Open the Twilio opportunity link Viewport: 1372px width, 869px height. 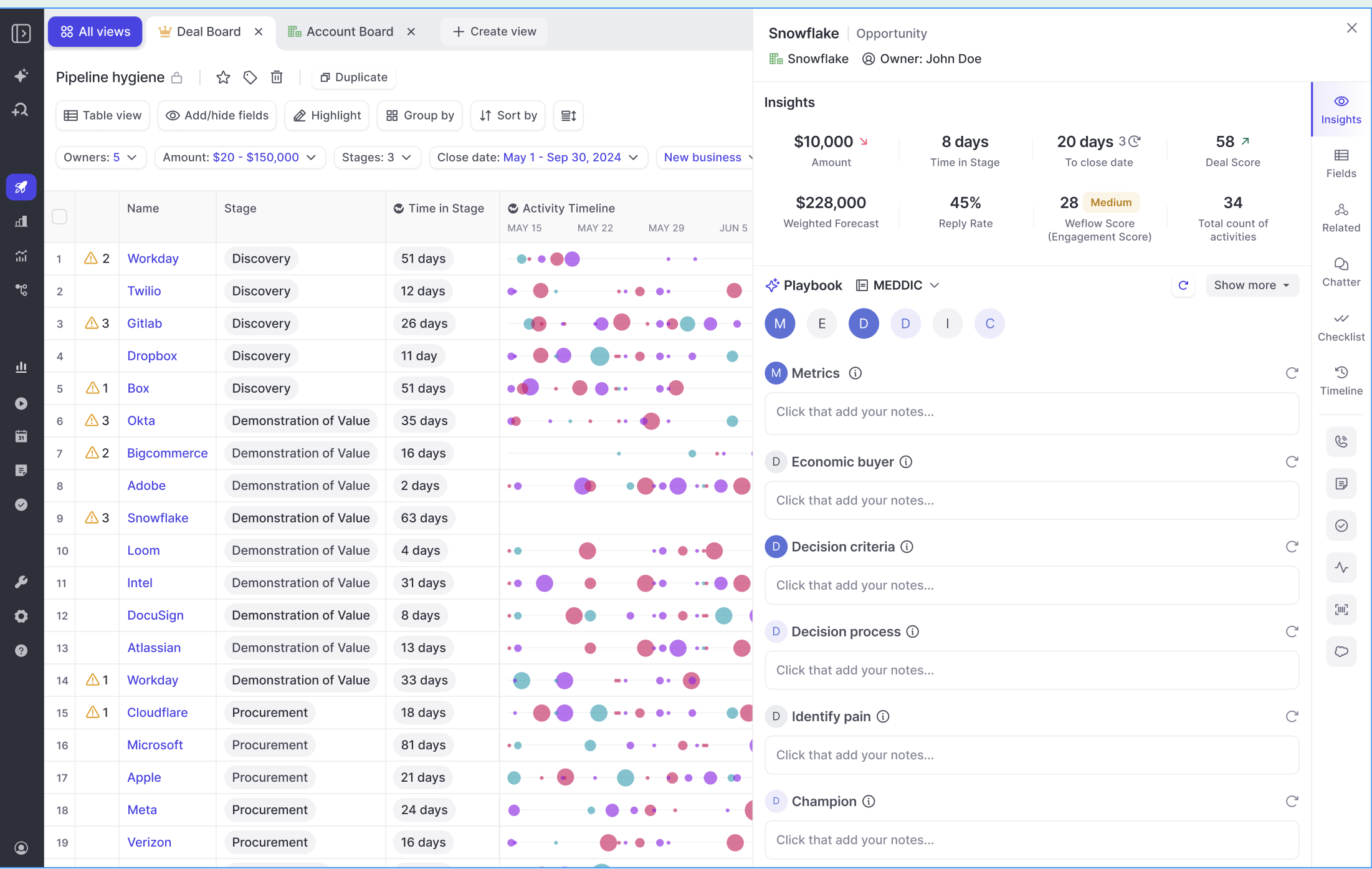click(144, 291)
